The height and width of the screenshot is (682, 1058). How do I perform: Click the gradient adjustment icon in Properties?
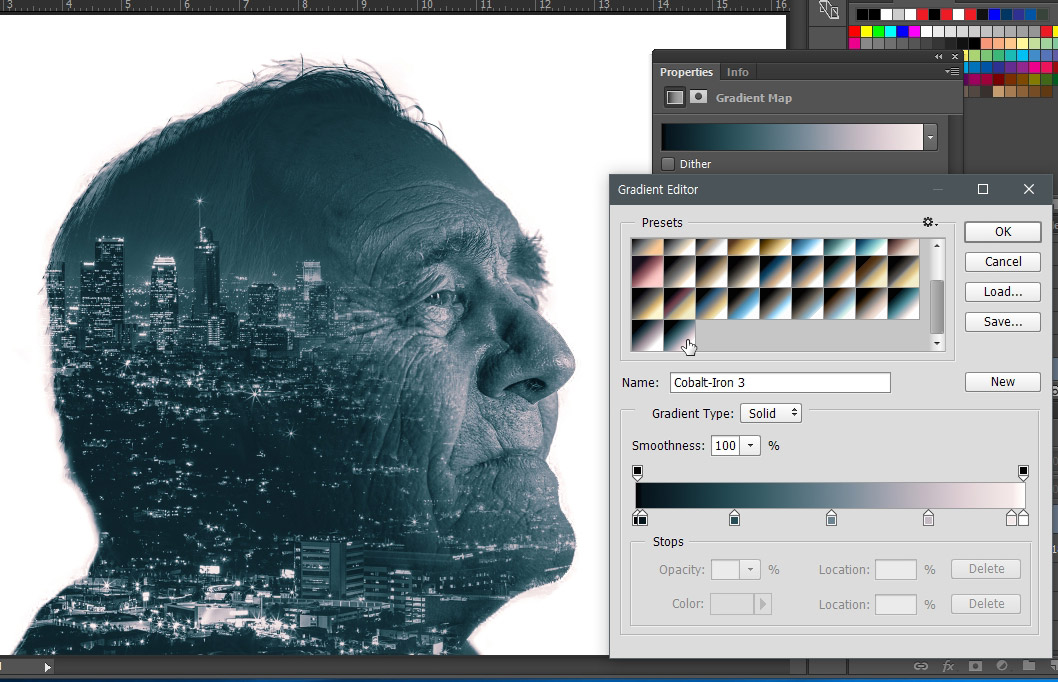pyautogui.click(x=675, y=97)
